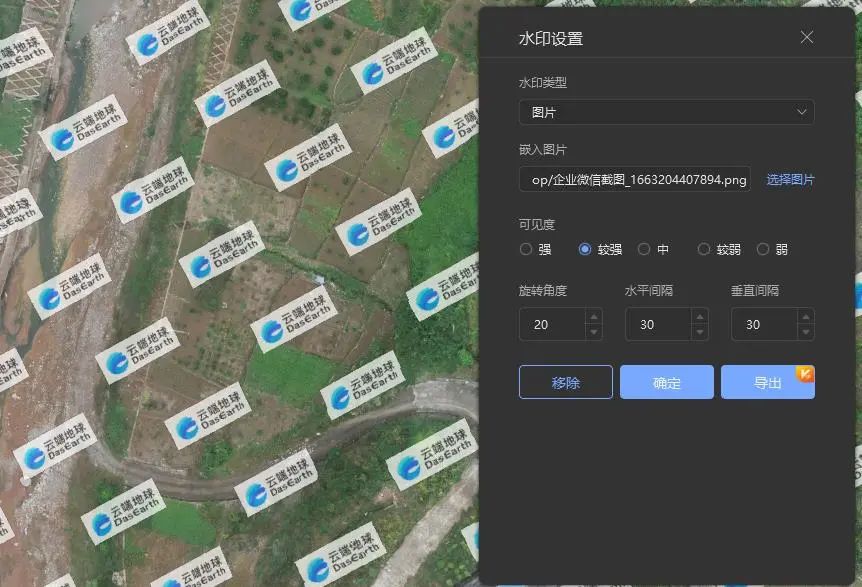Viewport: 862px width, 587px height.
Task: Decrease the 旋转角度 value with down arrow
Action: [594, 332]
